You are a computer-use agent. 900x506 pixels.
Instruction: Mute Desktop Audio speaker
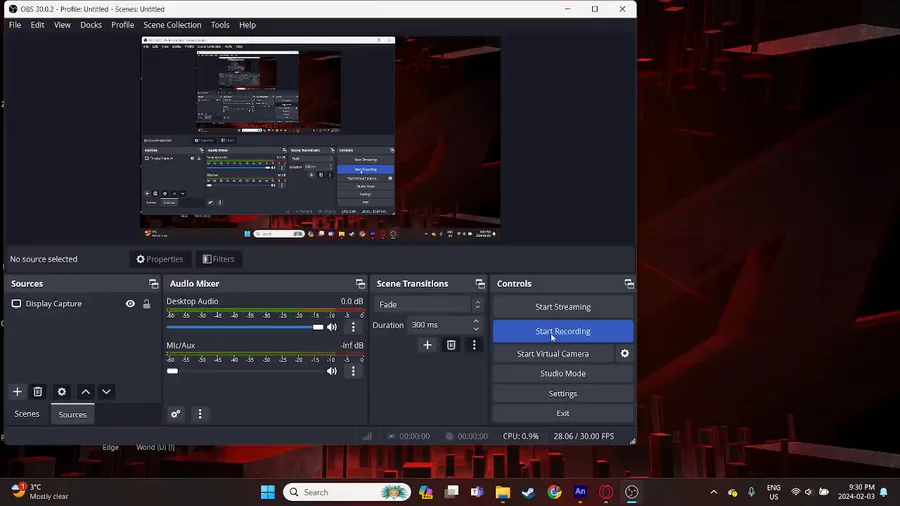(x=332, y=327)
